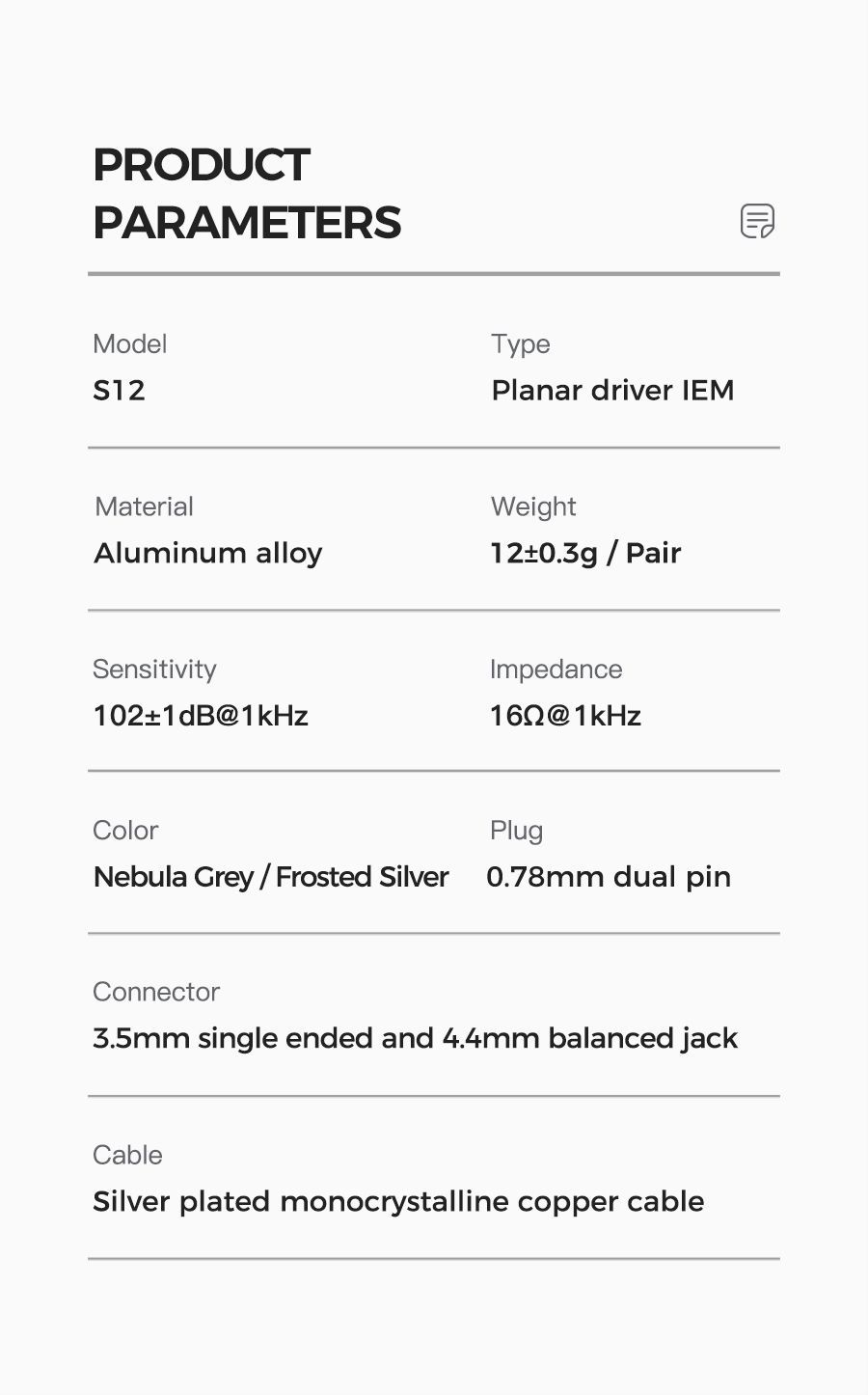Image resolution: width=868 pixels, height=1395 pixels.
Task: Select the Impedance label
Action: coord(556,670)
